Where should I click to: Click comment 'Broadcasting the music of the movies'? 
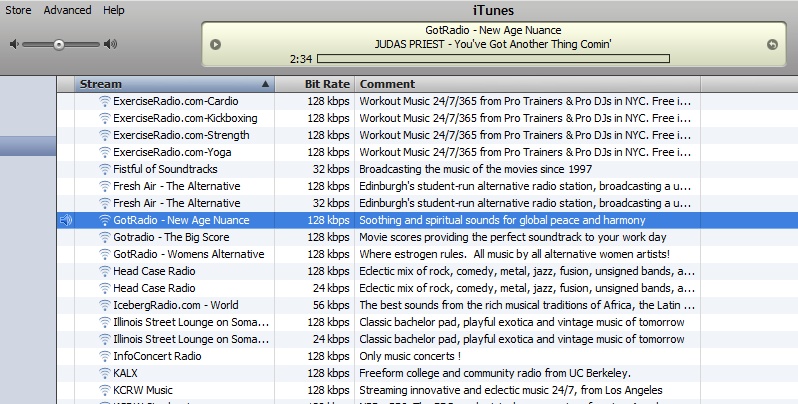(476, 169)
